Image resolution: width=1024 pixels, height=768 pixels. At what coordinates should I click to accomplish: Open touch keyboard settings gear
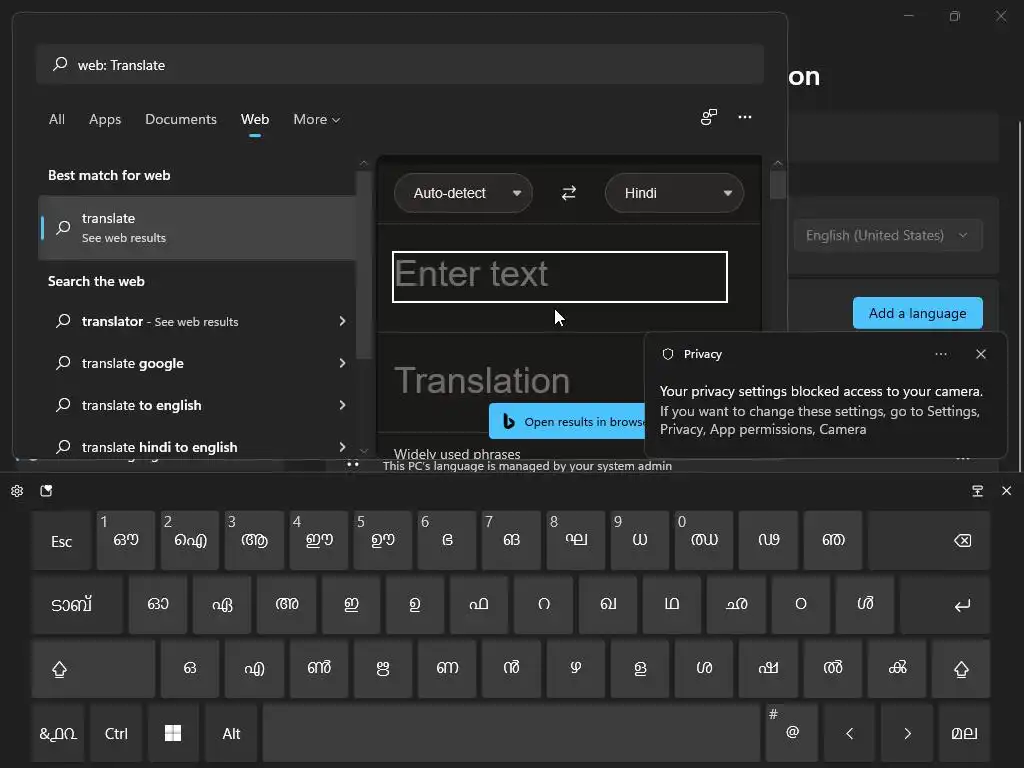pos(17,491)
